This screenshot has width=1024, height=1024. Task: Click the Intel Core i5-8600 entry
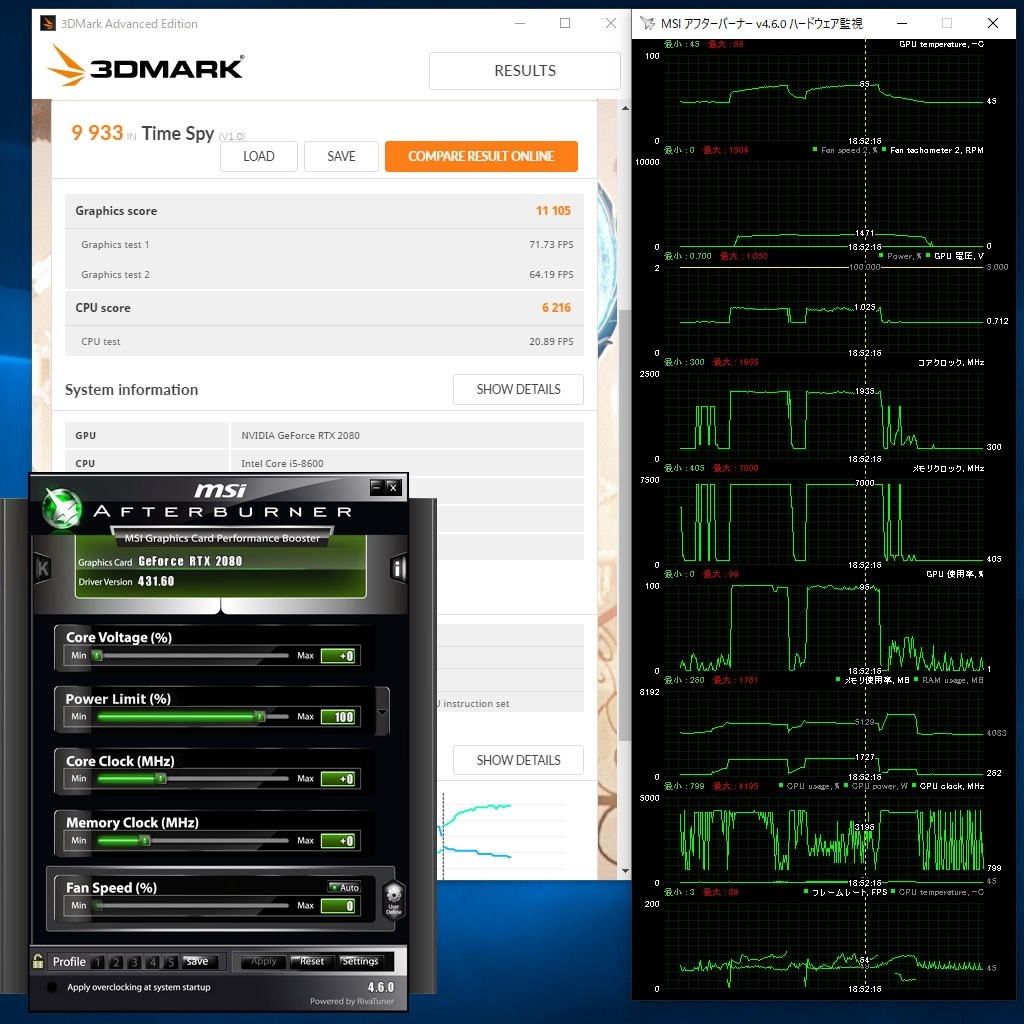(x=282, y=464)
